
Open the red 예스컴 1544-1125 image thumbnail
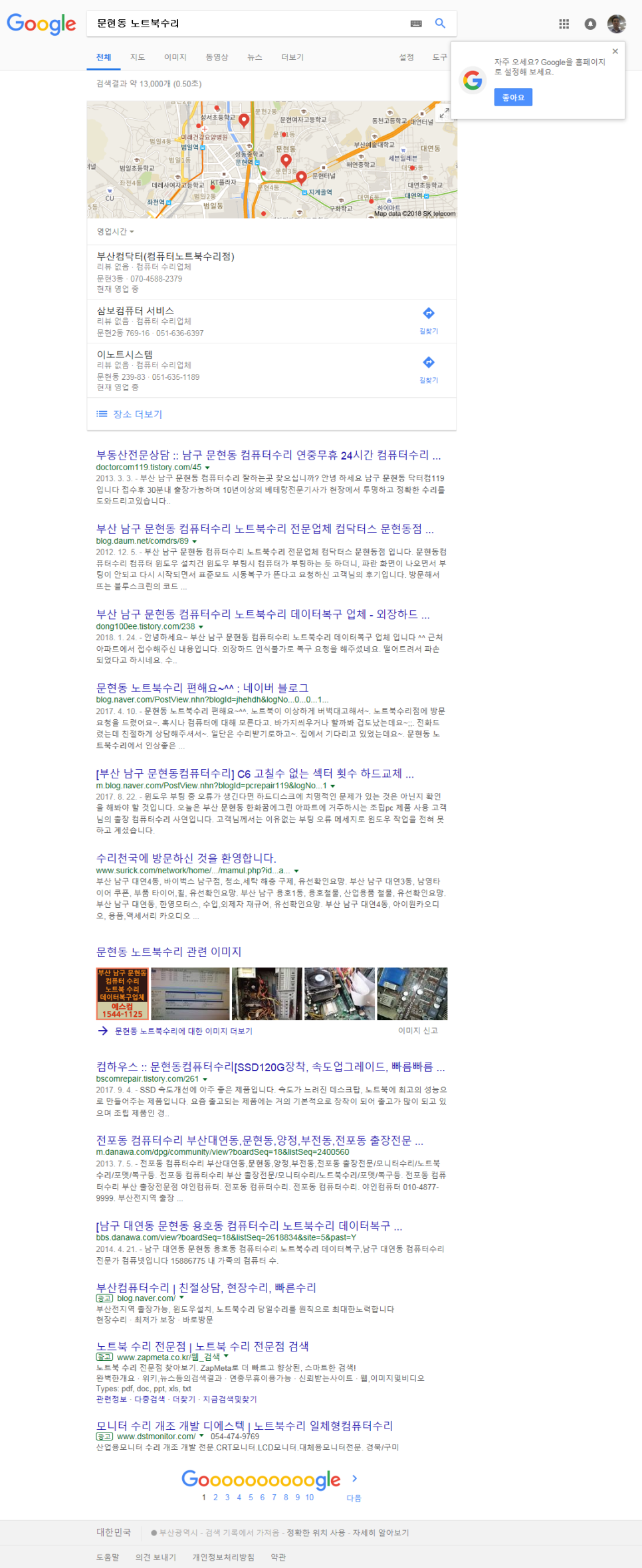coord(122,994)
